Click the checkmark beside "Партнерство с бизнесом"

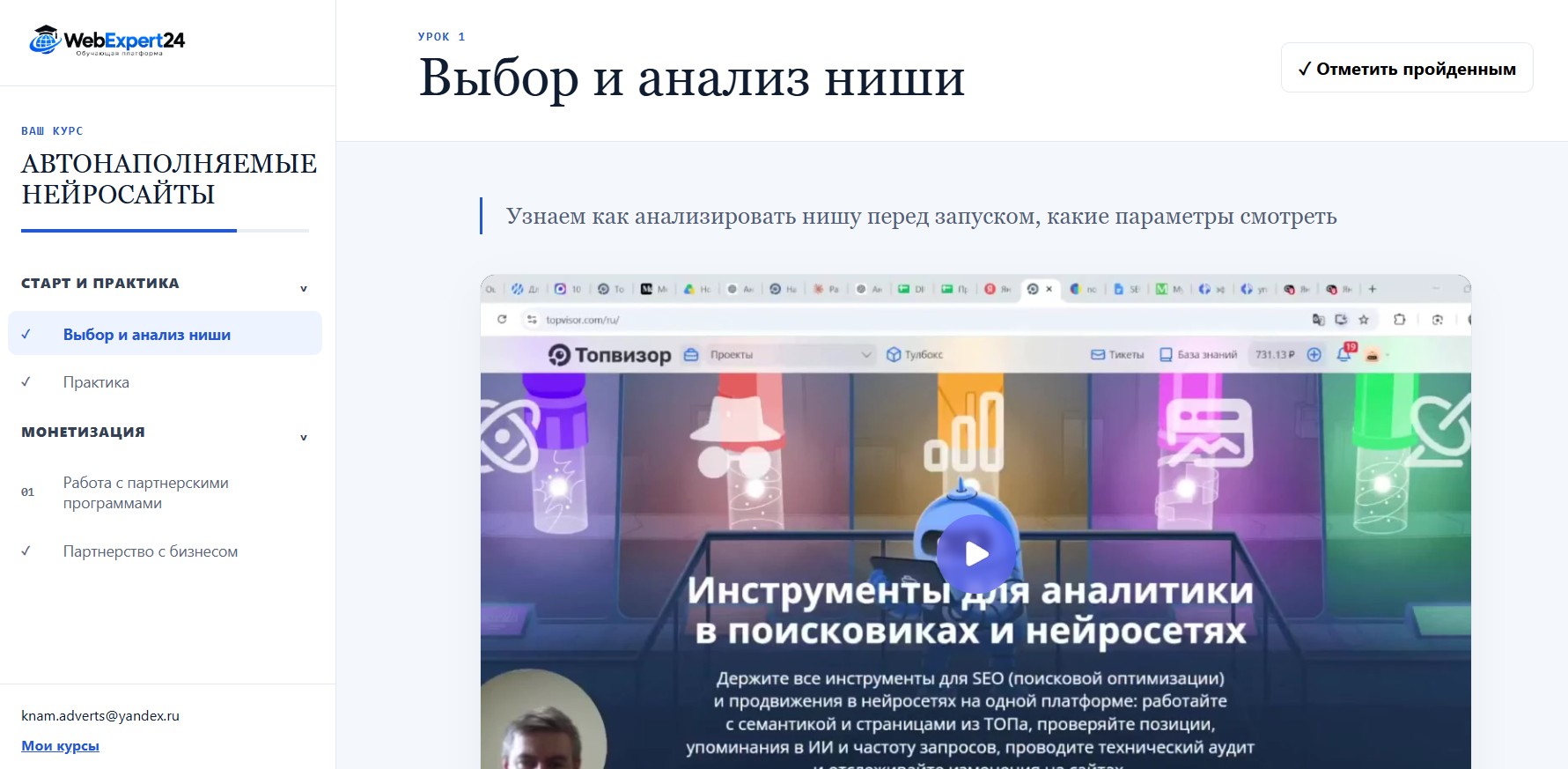[26, 551]
